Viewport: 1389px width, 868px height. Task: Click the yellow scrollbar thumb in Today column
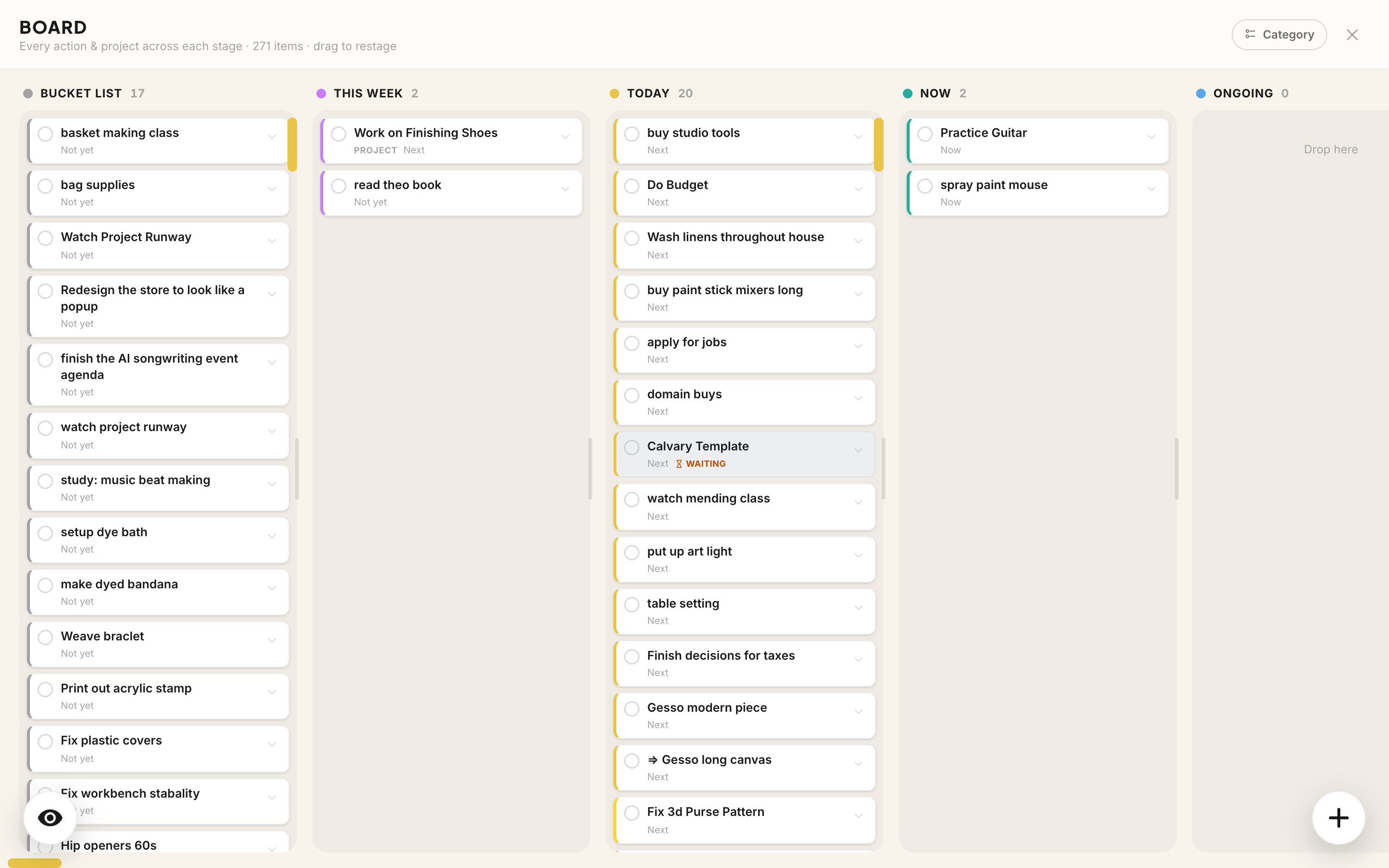(878, 144)
